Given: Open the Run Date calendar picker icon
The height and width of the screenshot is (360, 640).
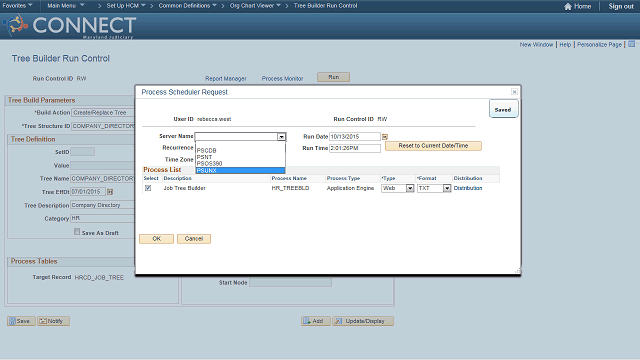Looking at the screenshot, I should pyautogui.click(x=384, y=137).
